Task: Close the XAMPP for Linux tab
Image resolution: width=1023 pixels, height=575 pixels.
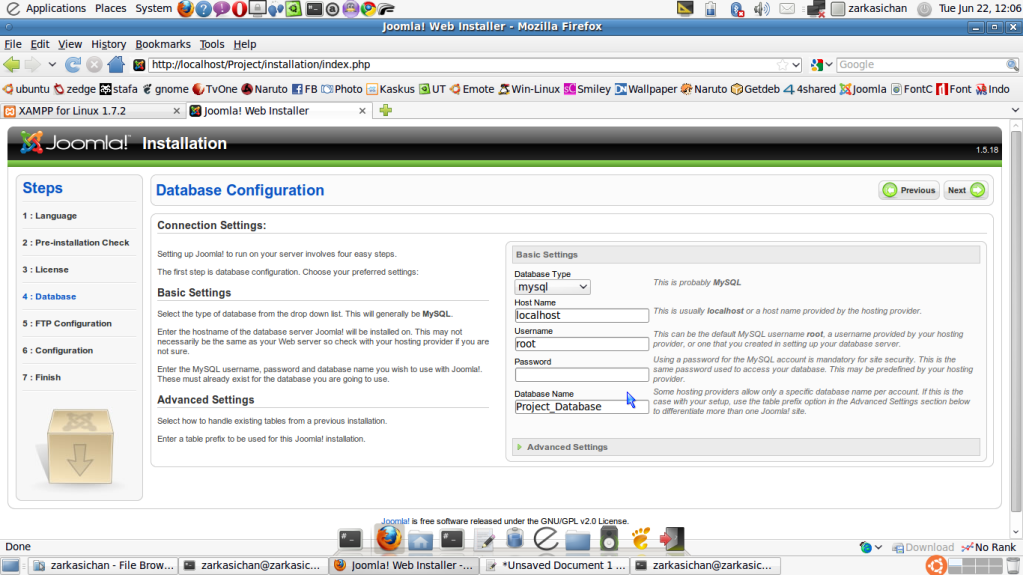Action: point(176,111)
